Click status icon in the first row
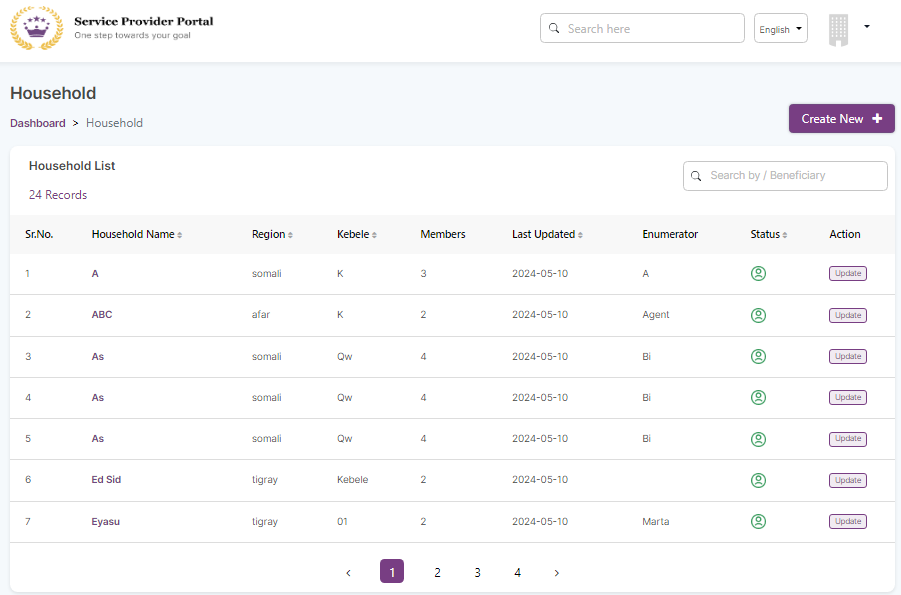This screenshot has height=595, width=901. pyautogui.click(x=758, y=274)
